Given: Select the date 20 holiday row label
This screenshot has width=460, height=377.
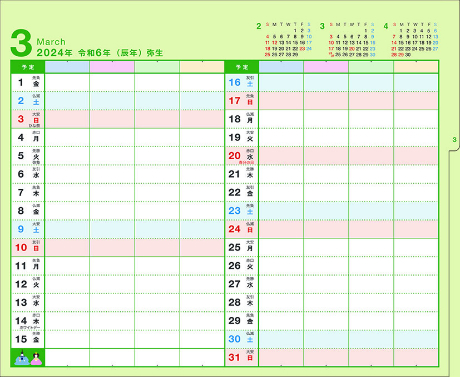Looking at the screenshot, I should (242, 156).
